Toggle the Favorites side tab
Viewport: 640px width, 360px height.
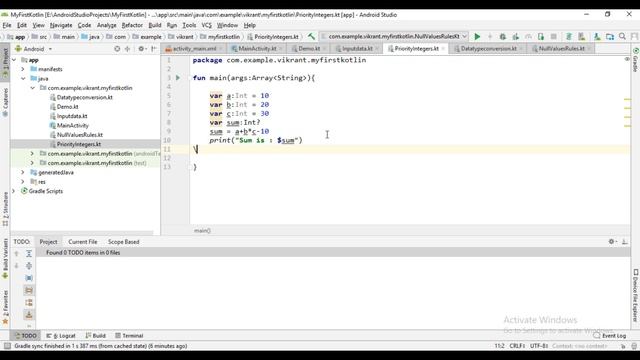click(x=5, y=307)
